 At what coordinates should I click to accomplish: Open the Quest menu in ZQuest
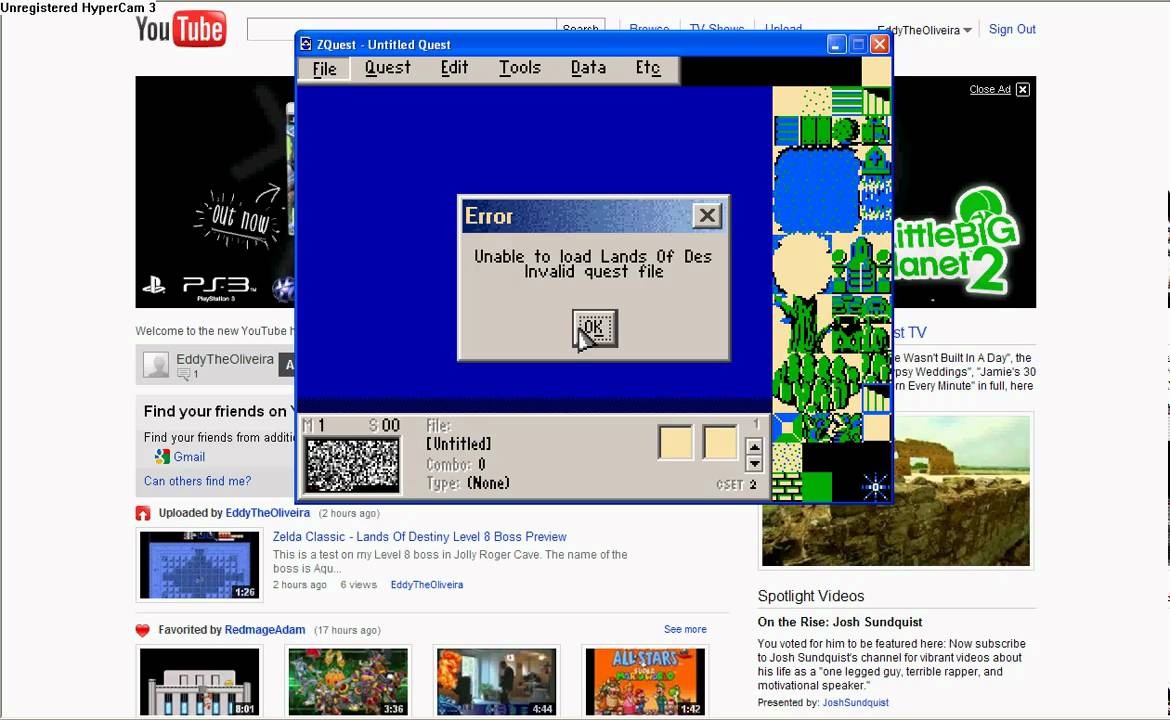coord(387,68)
